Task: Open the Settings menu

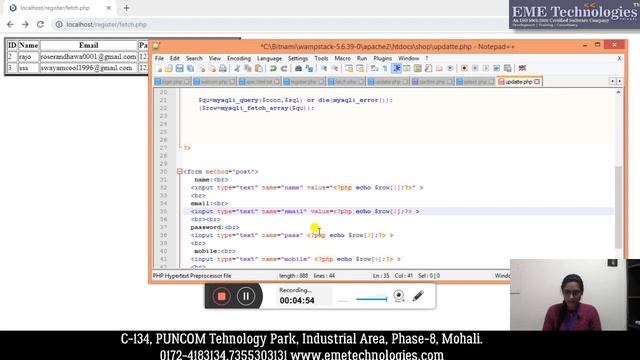Action: pyautogui.click(x=298, y=58)
